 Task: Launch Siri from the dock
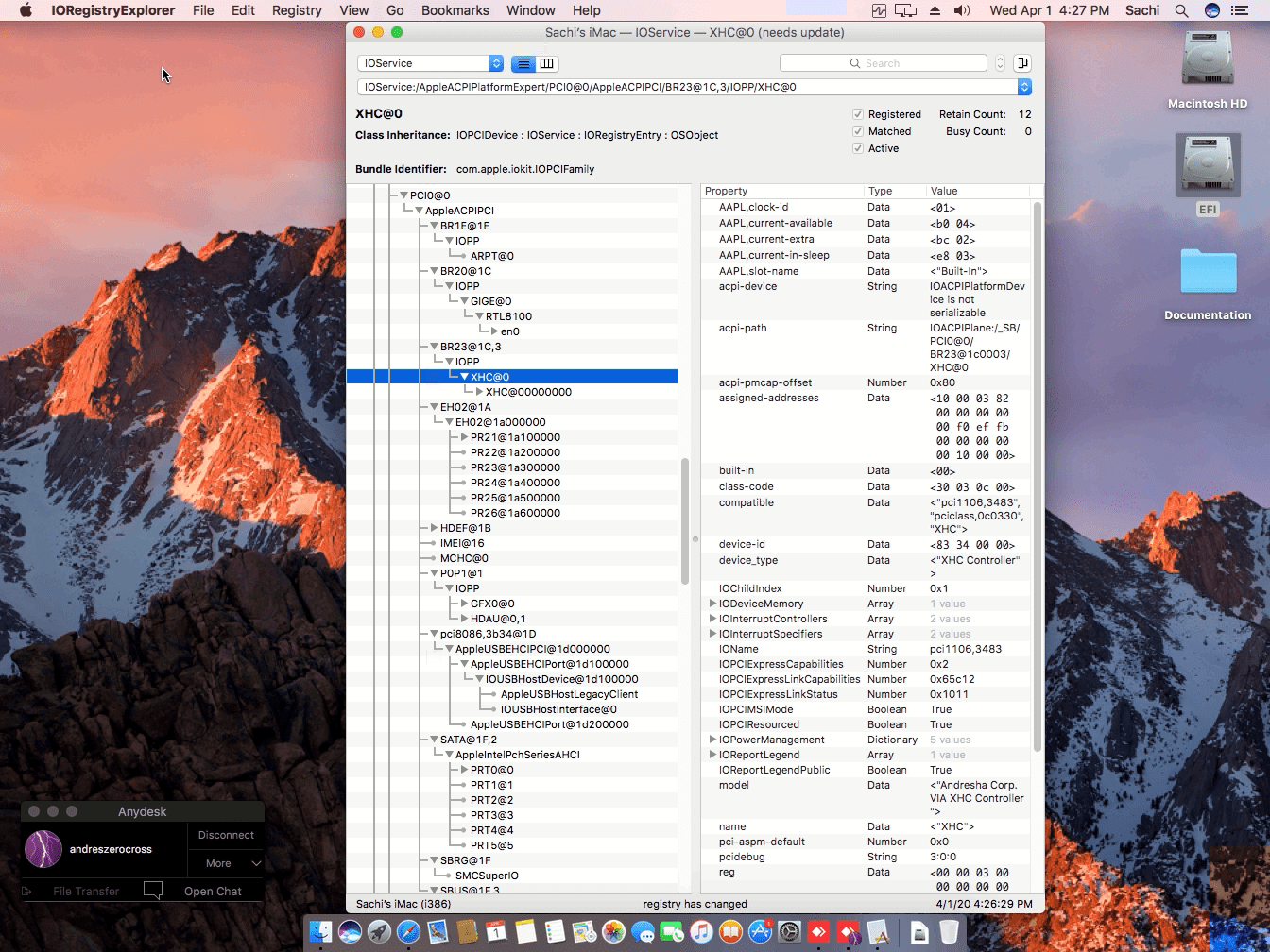pyautogui.click(x=351, y=933)
